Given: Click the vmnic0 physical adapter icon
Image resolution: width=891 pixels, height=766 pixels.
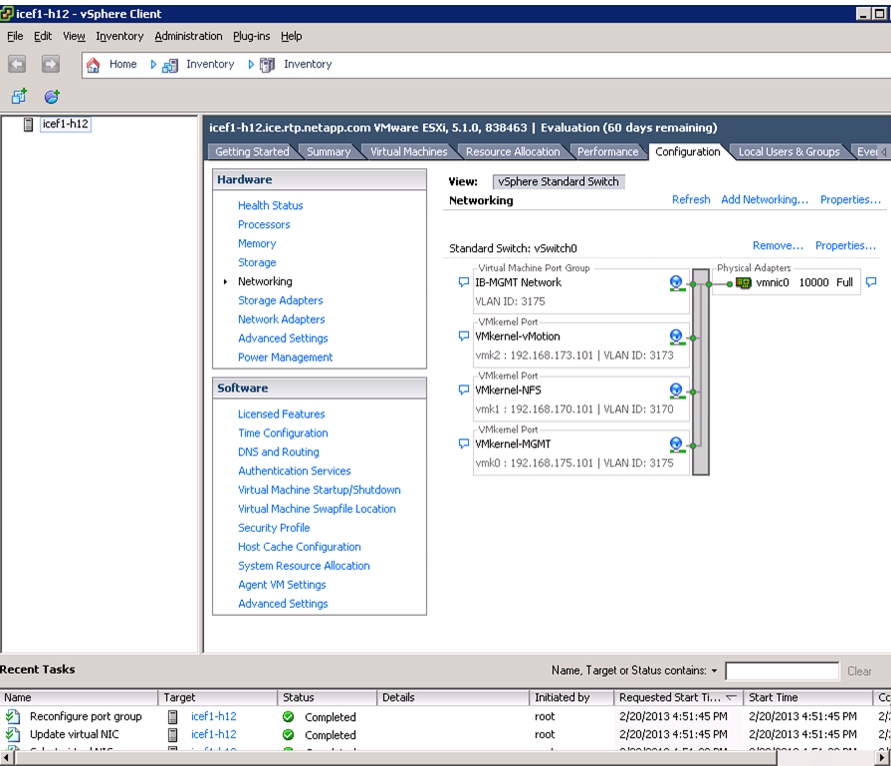Looking at the screenshot, I should point(743,282).
